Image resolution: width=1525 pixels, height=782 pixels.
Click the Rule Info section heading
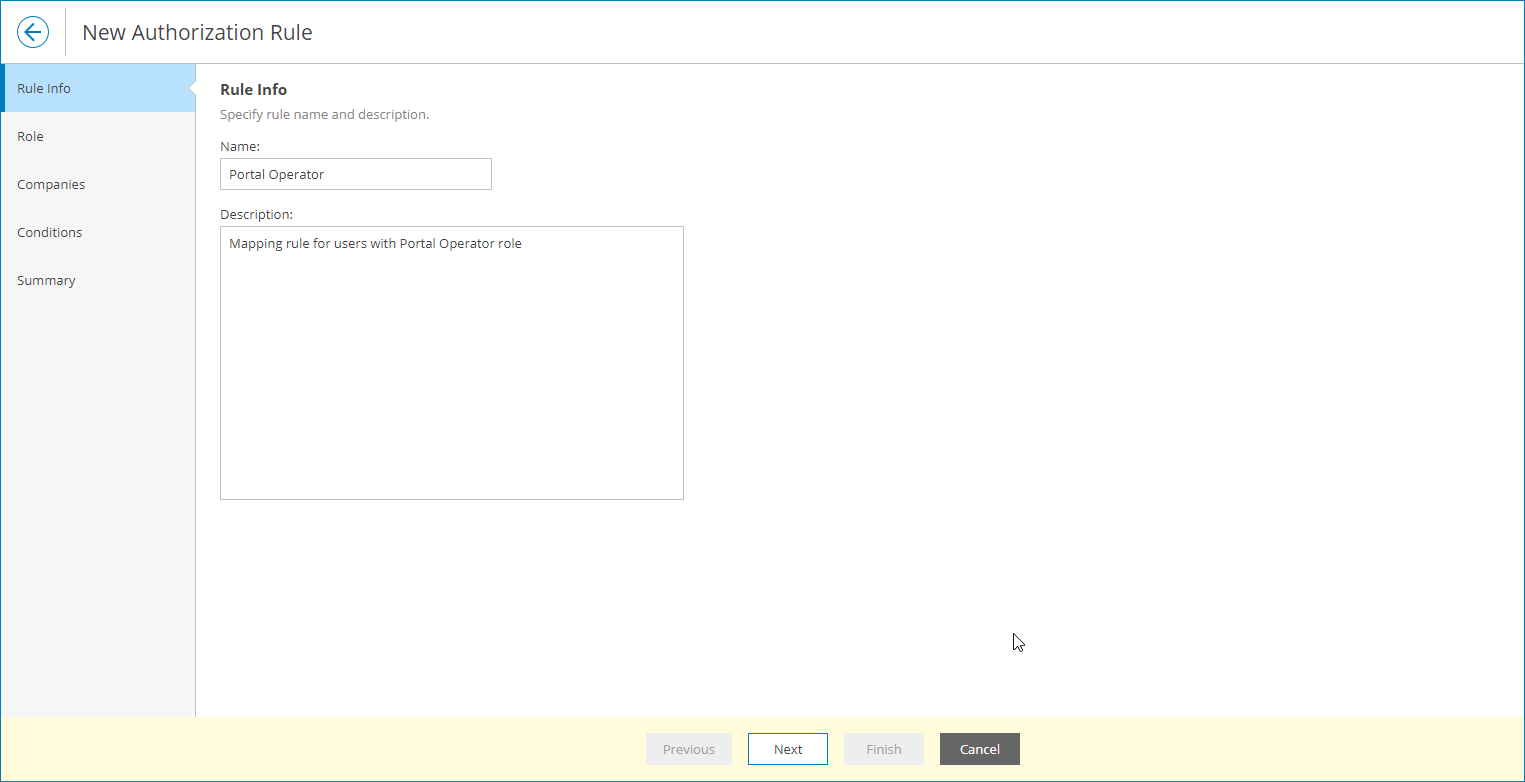[x=254, y=90]
